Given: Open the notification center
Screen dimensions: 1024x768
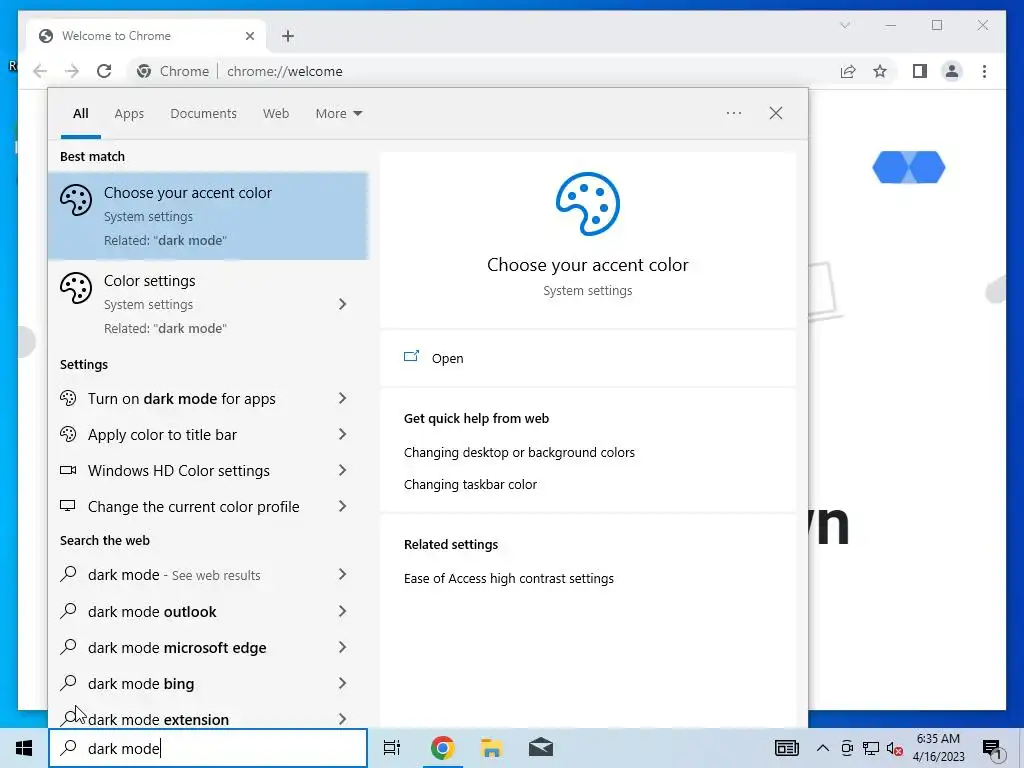Looking at the screenshot, I should click(992, 749).
